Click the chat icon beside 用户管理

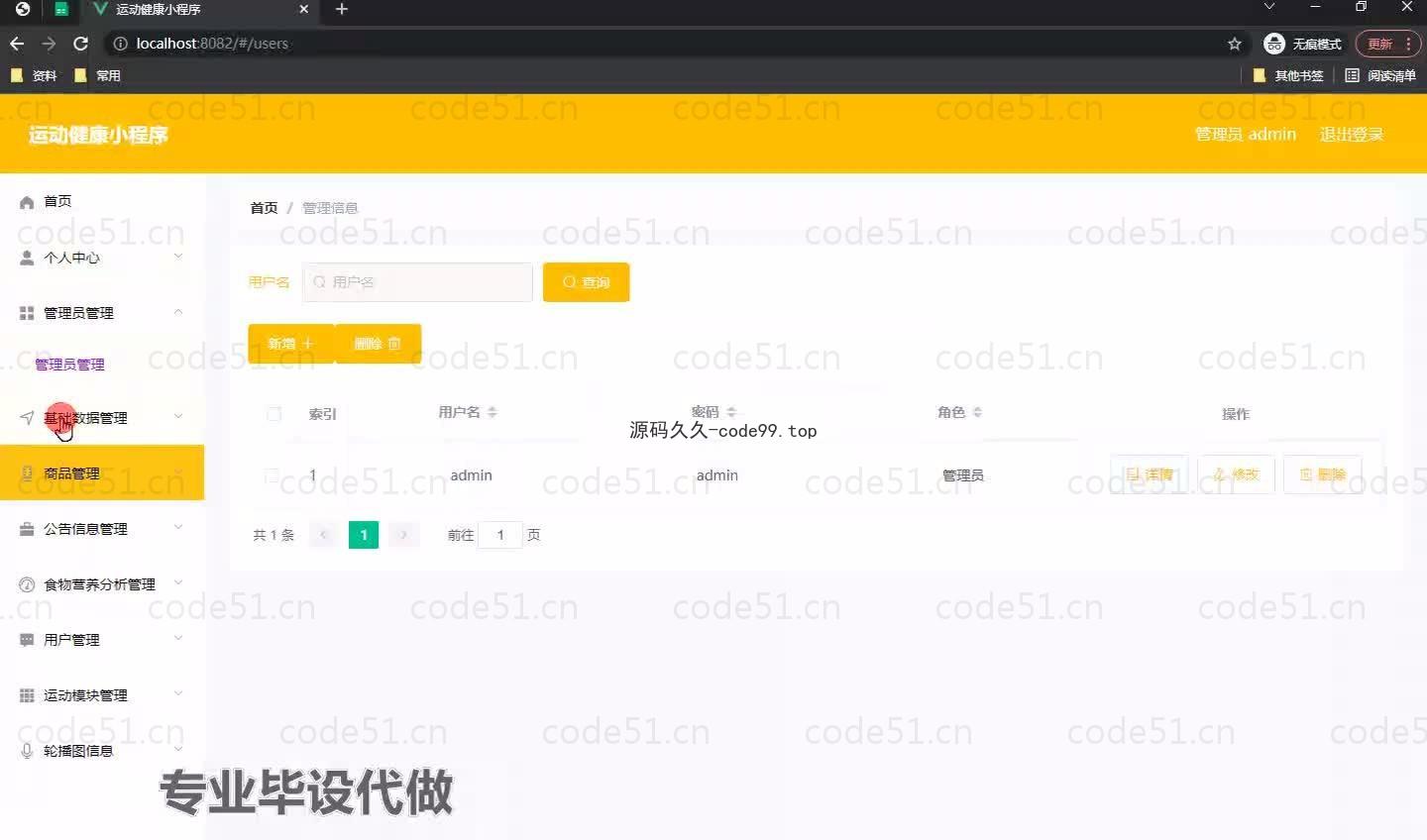pos(27,640)
